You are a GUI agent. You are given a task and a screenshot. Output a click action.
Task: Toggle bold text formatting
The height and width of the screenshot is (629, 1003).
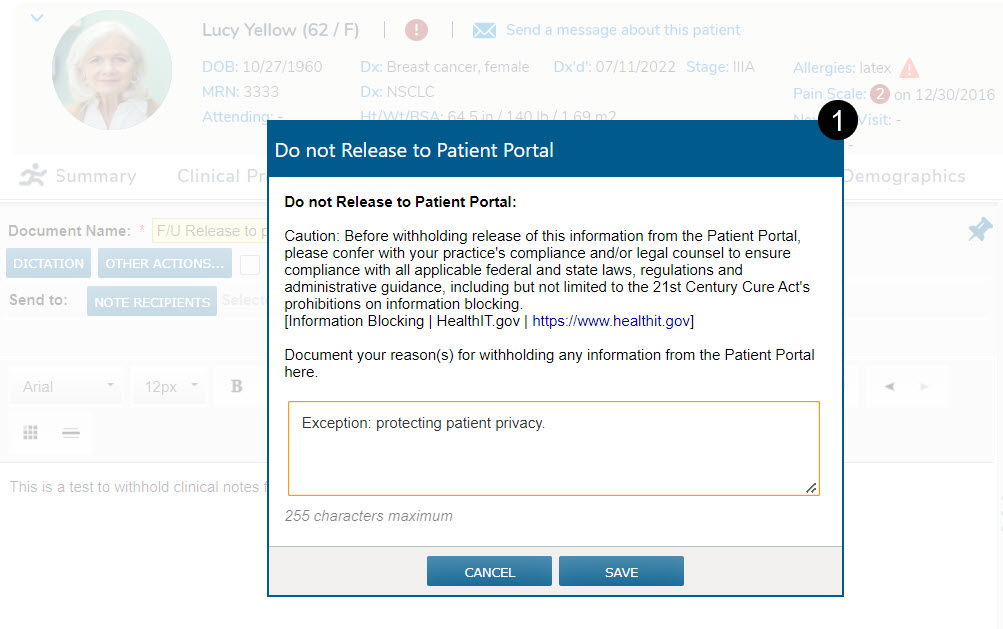[237, 386]
